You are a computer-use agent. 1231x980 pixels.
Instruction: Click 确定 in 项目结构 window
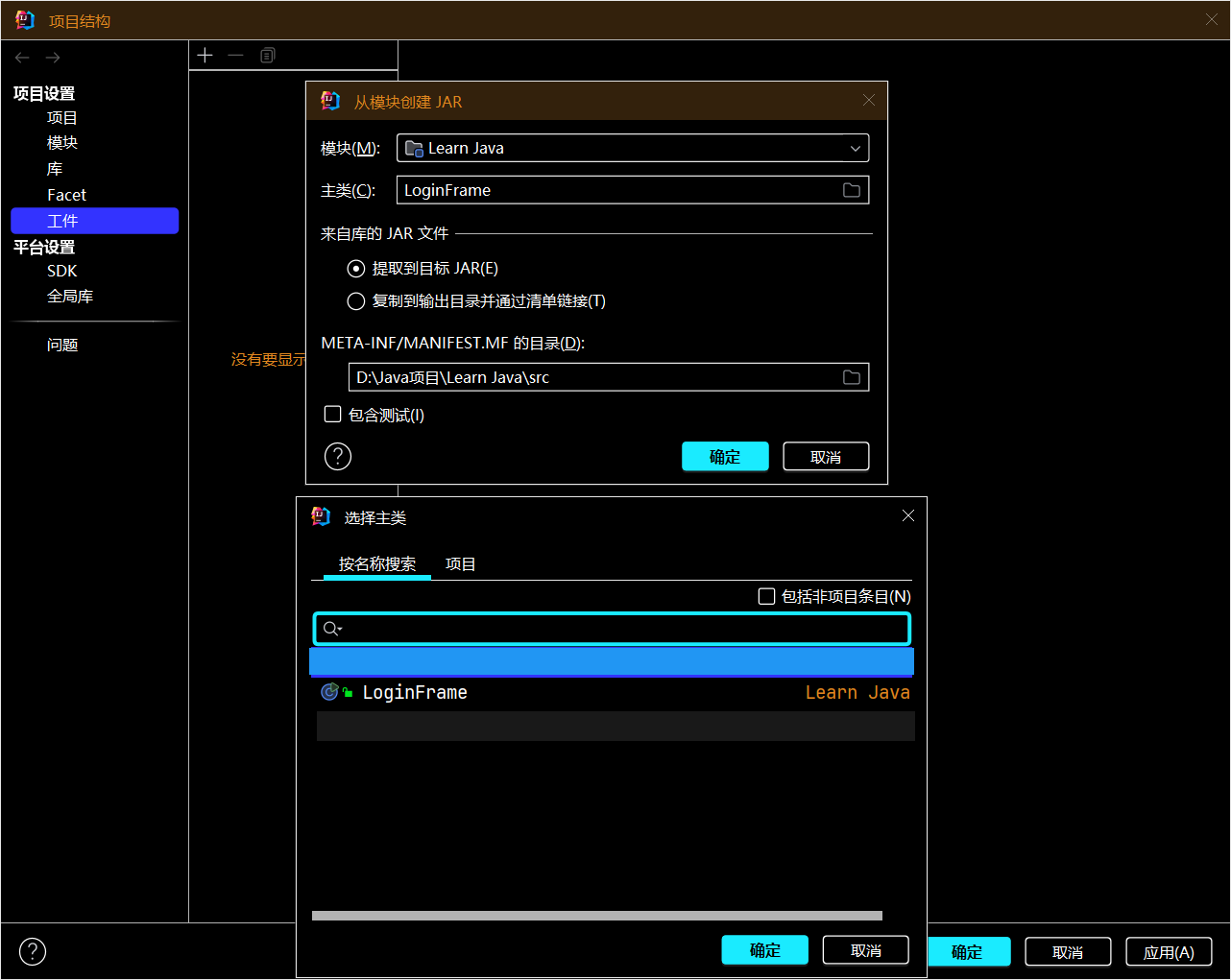point(967,952)
